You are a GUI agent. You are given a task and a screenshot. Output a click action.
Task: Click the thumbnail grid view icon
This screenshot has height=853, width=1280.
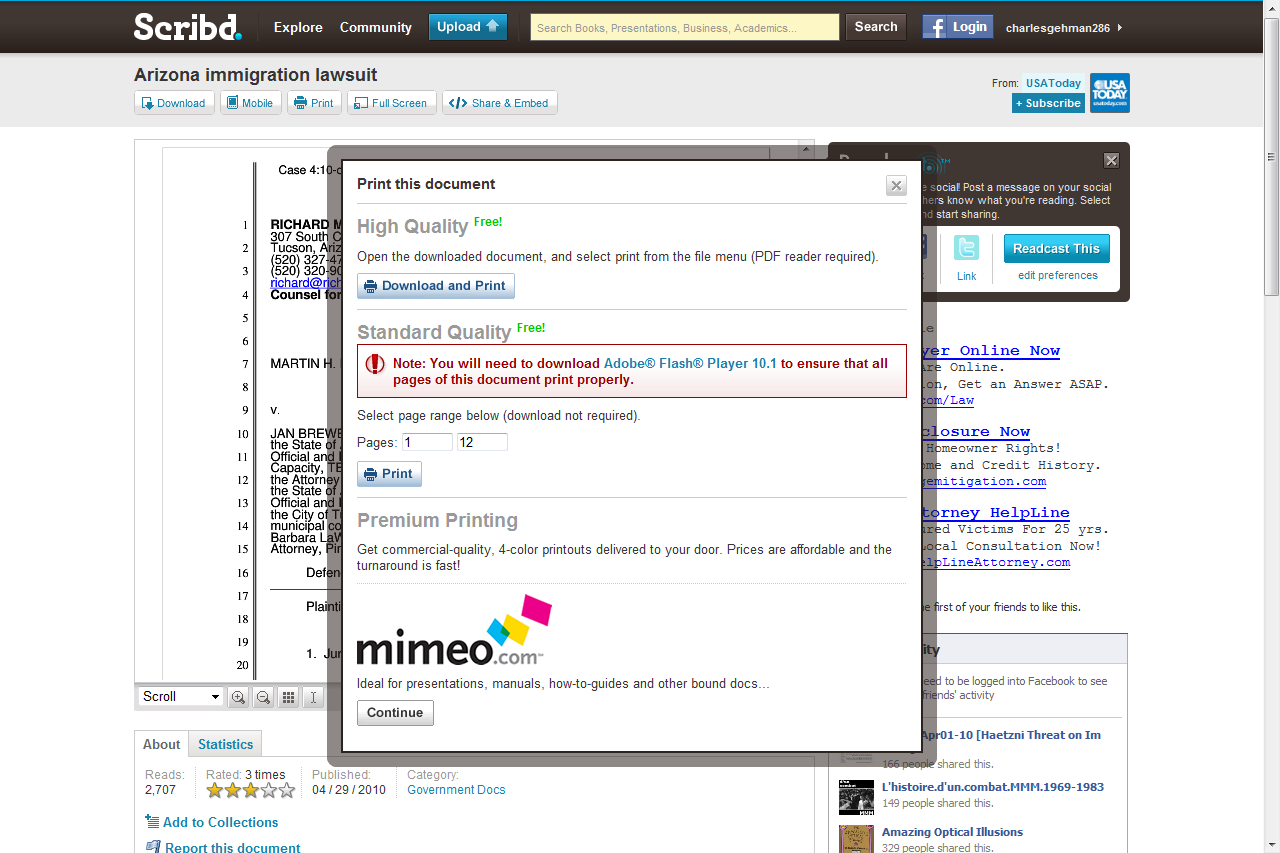tap(288, 698)
